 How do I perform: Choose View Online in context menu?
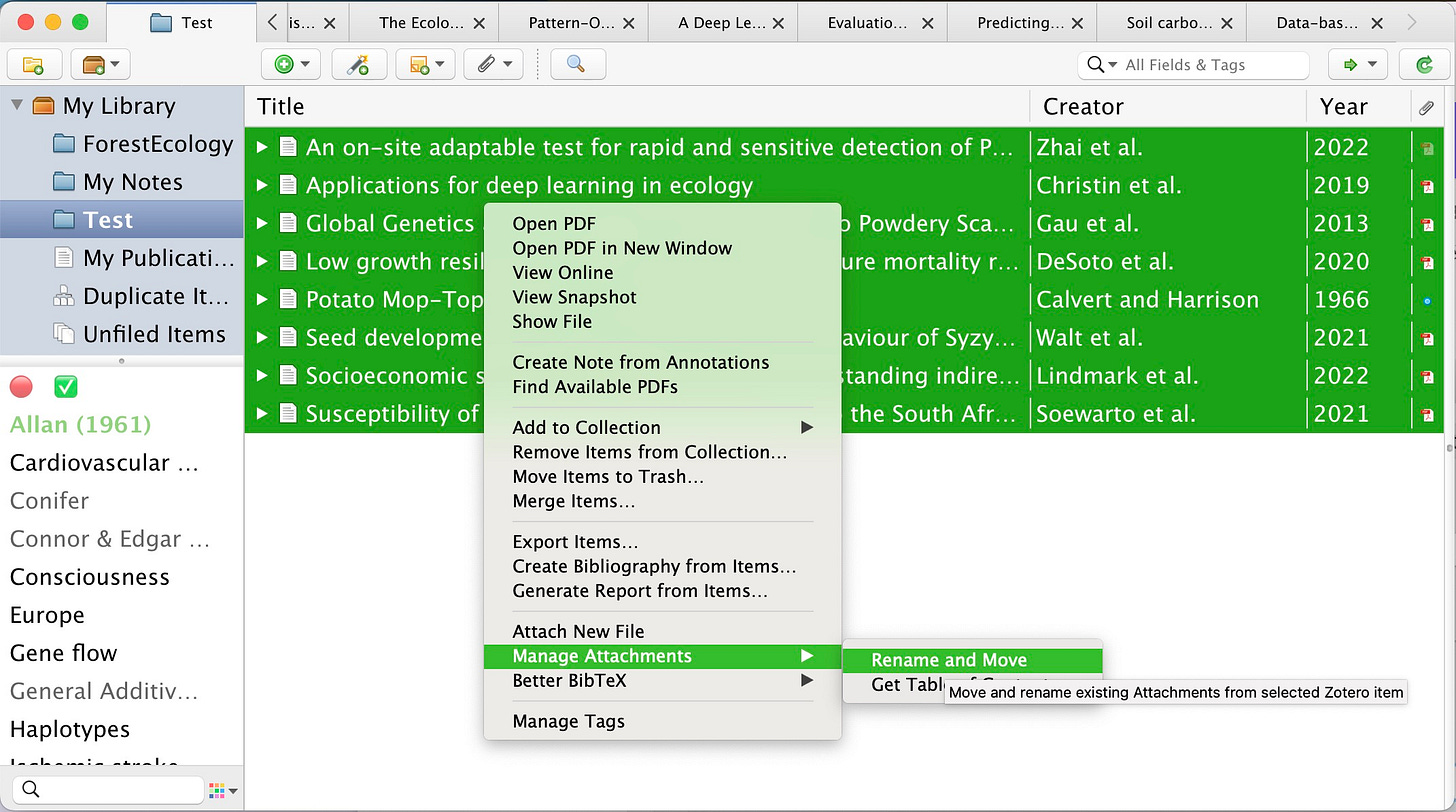(563, 272)
